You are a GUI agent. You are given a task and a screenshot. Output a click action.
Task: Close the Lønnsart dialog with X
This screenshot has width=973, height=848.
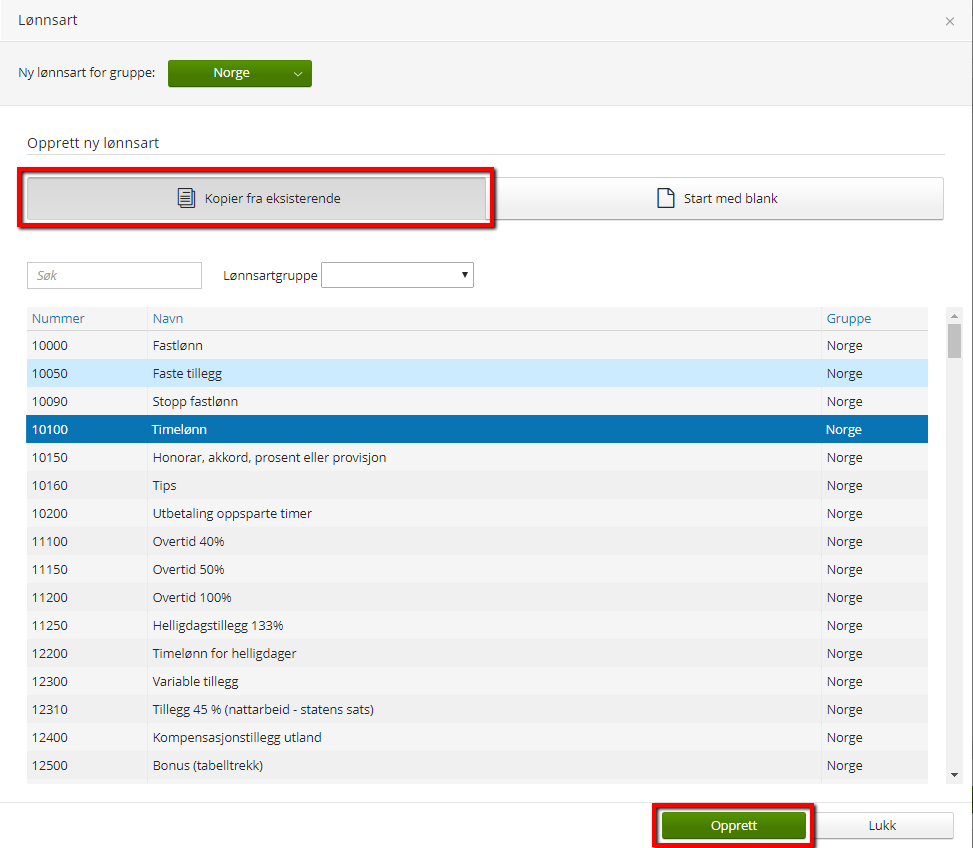tap(949, 22)
